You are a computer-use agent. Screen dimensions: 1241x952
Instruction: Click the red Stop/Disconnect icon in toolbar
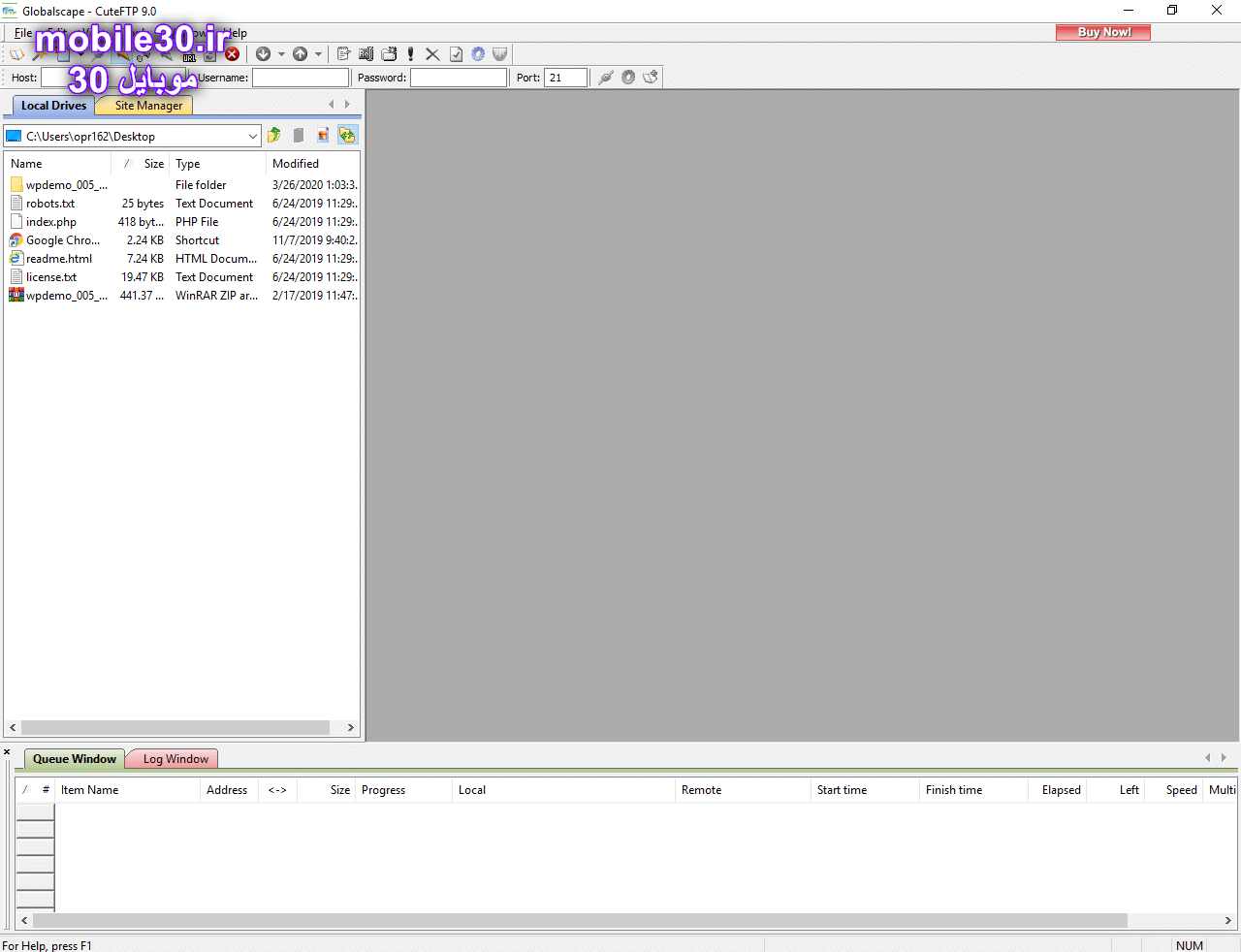coord(232,54)
